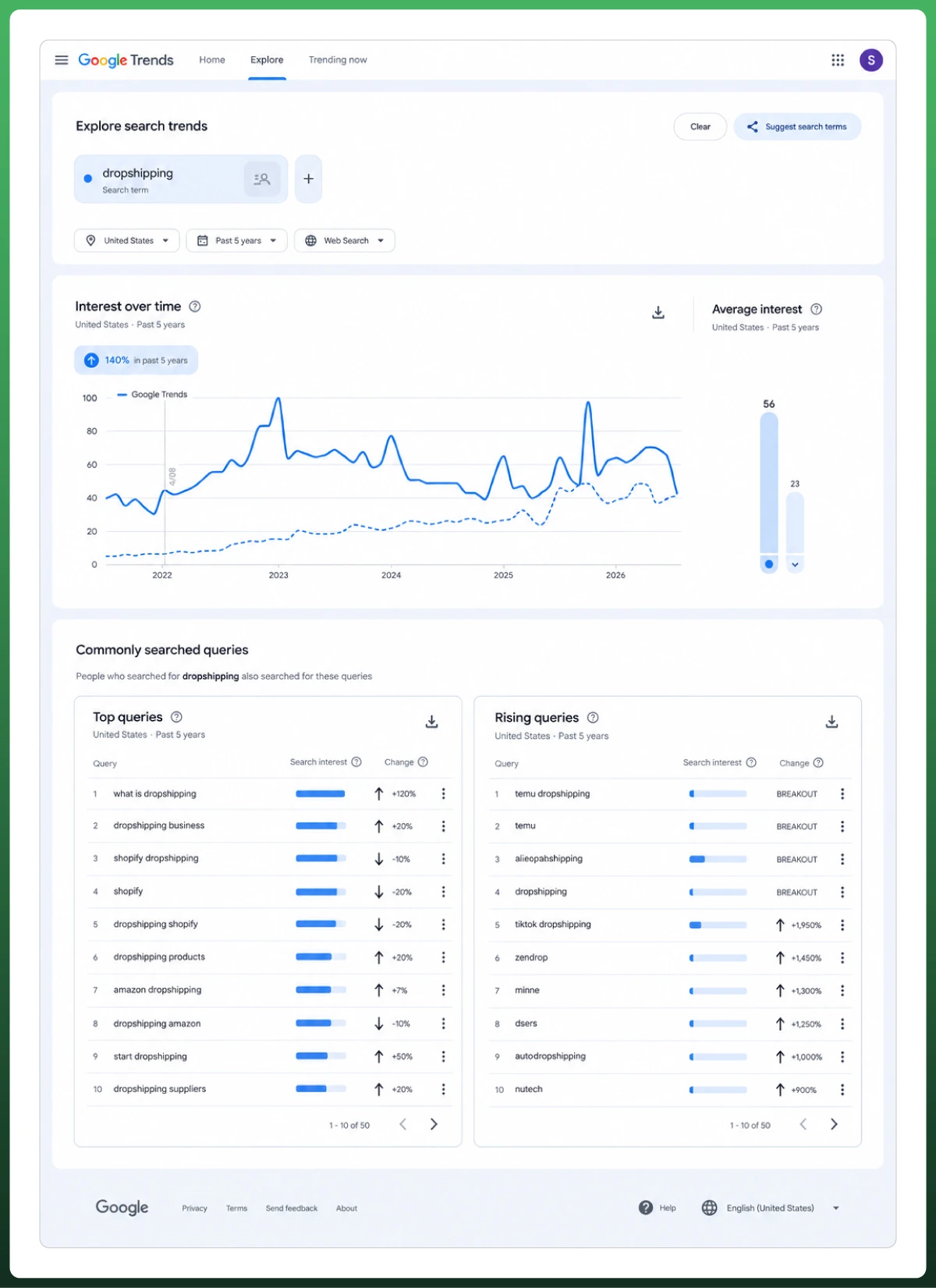Image resolution: width=936 pixels, height=1288 pixels.
Task: Open help icon next to Top queries
Action: coord(176,717)
